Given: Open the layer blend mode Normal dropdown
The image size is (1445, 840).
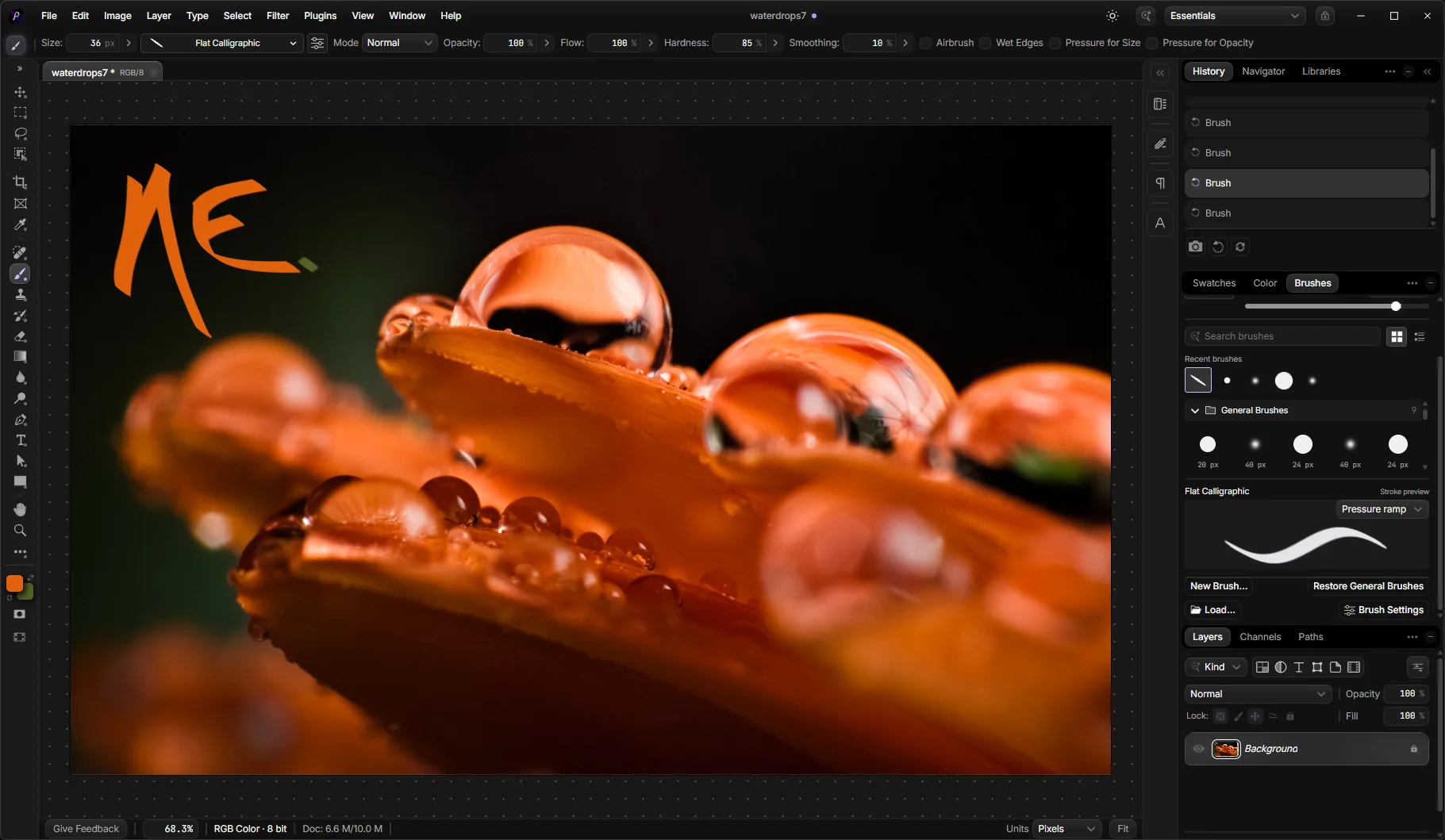Looking at the screenshot, I should [1258, 694].
